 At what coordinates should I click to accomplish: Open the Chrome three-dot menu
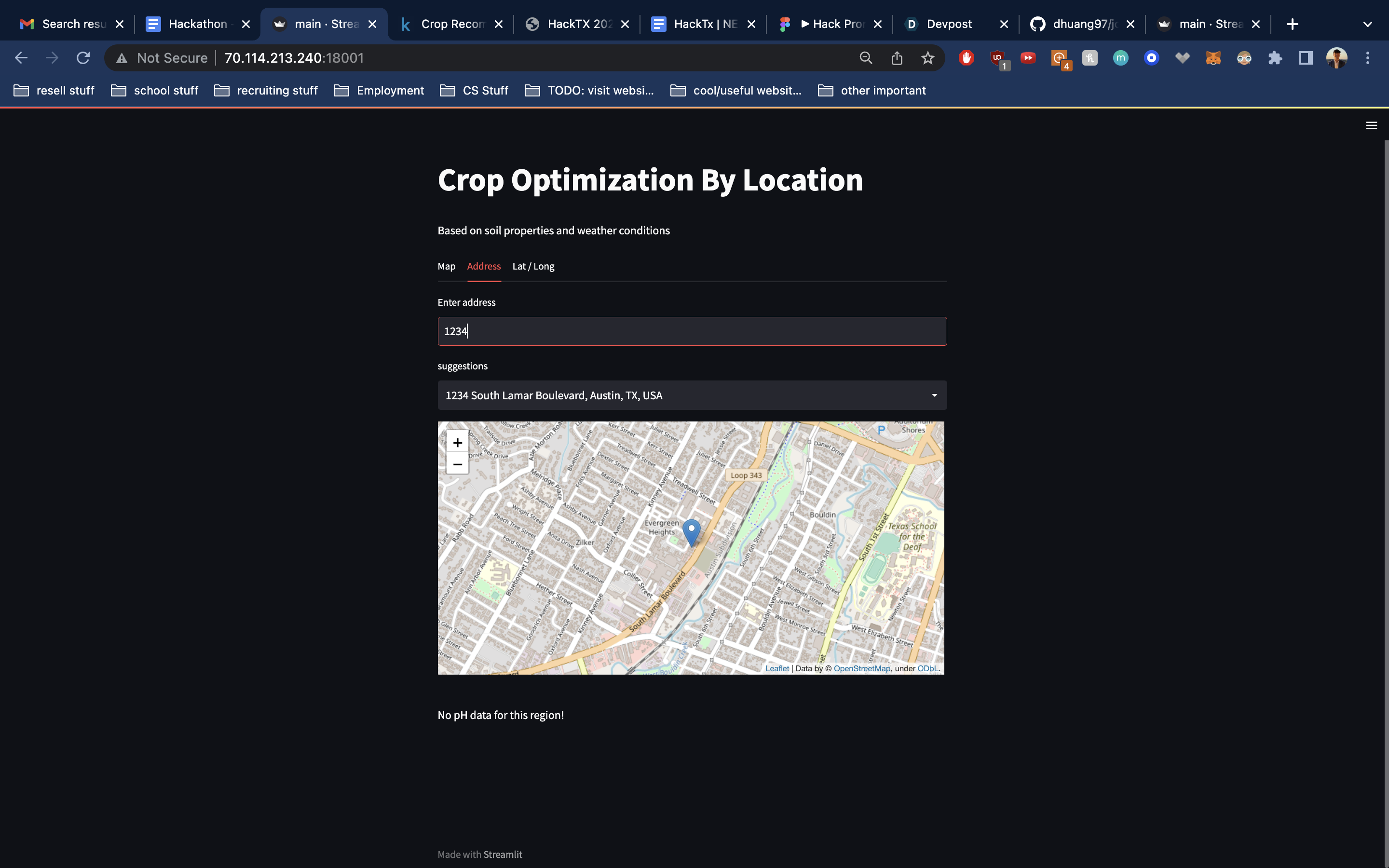pyautogui.click(x=1367, y=58)
